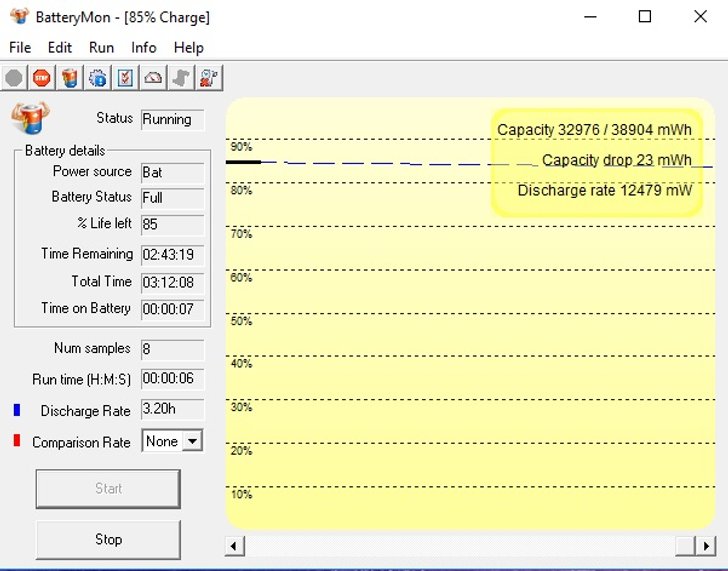
Task: Click the Time on Battery field 00:00:07
Action: coord(172,310)
